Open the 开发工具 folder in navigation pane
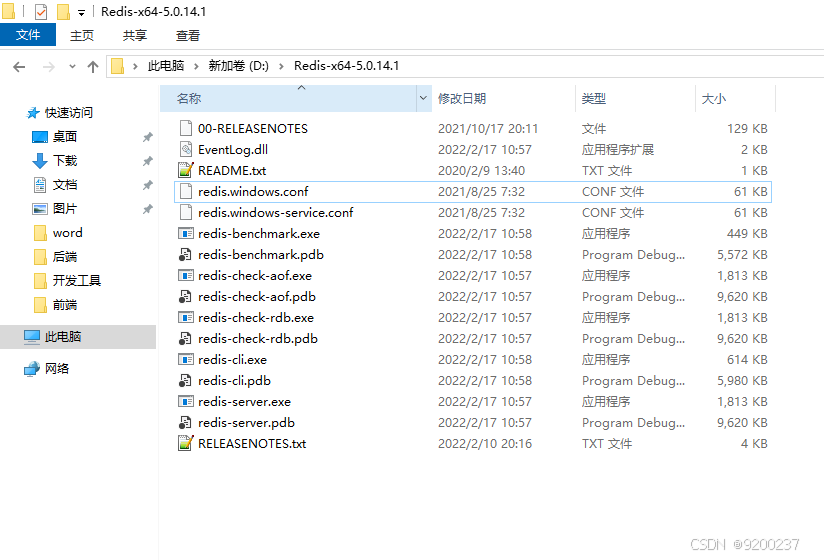The image size is (824, 560). [x=76, y=281]
